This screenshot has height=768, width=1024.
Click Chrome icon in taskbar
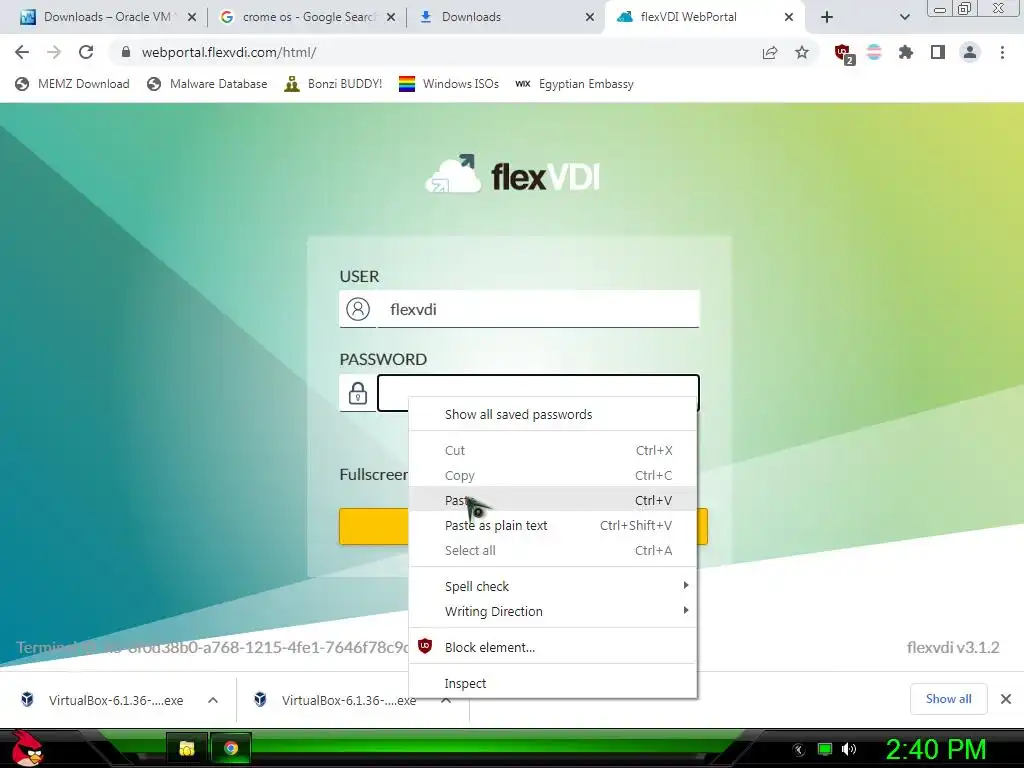tap(231, 748)
